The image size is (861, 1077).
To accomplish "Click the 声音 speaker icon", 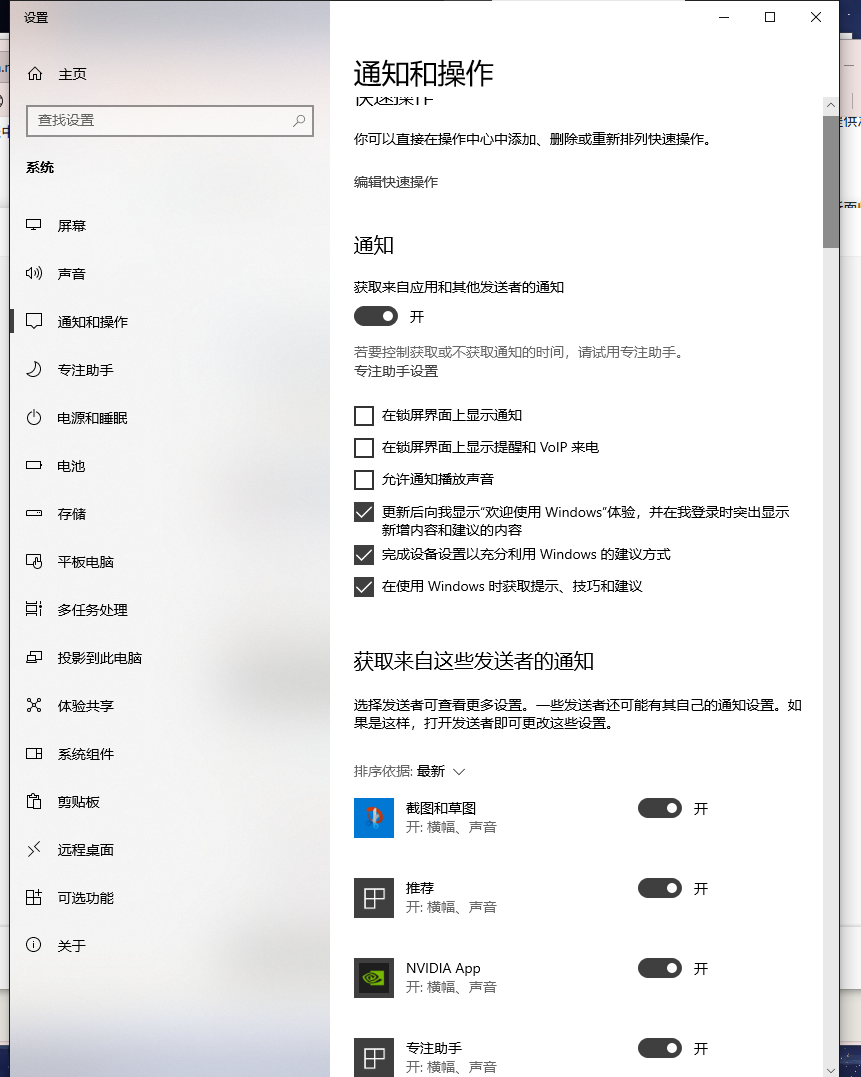I will point(34,273).
